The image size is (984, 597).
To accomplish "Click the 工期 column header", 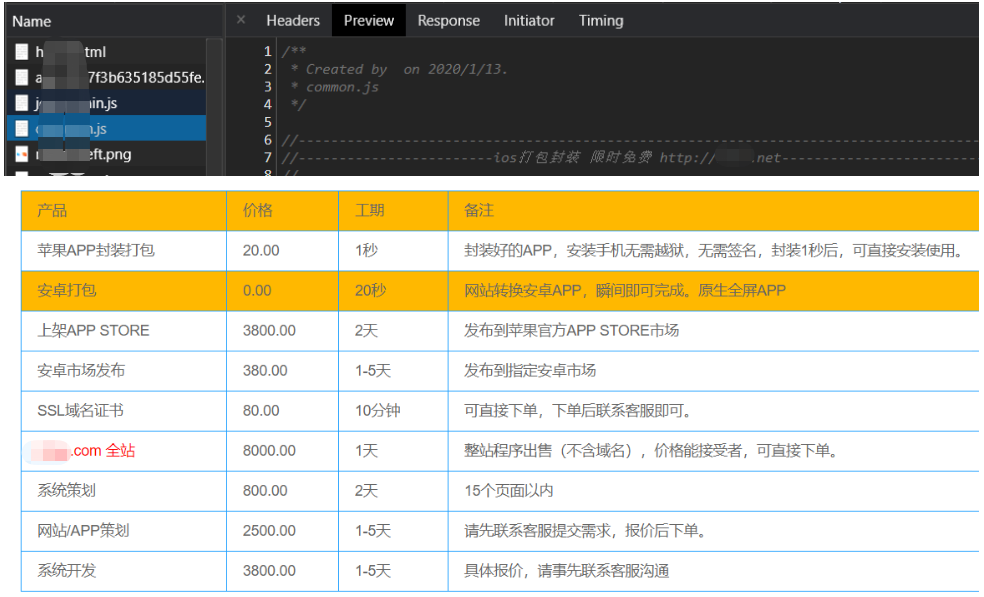I will [x=393, y=210].
